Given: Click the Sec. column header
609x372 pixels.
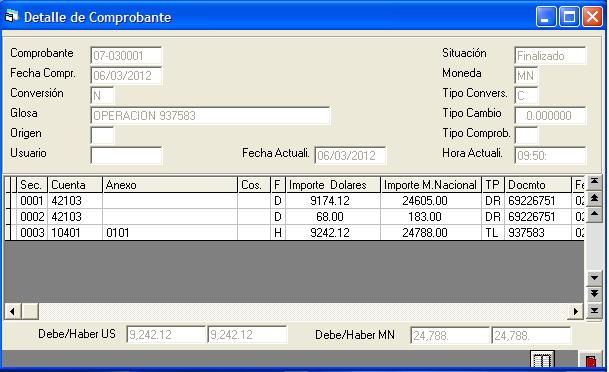Looking at the screenshot, I should tap(32, 185).
